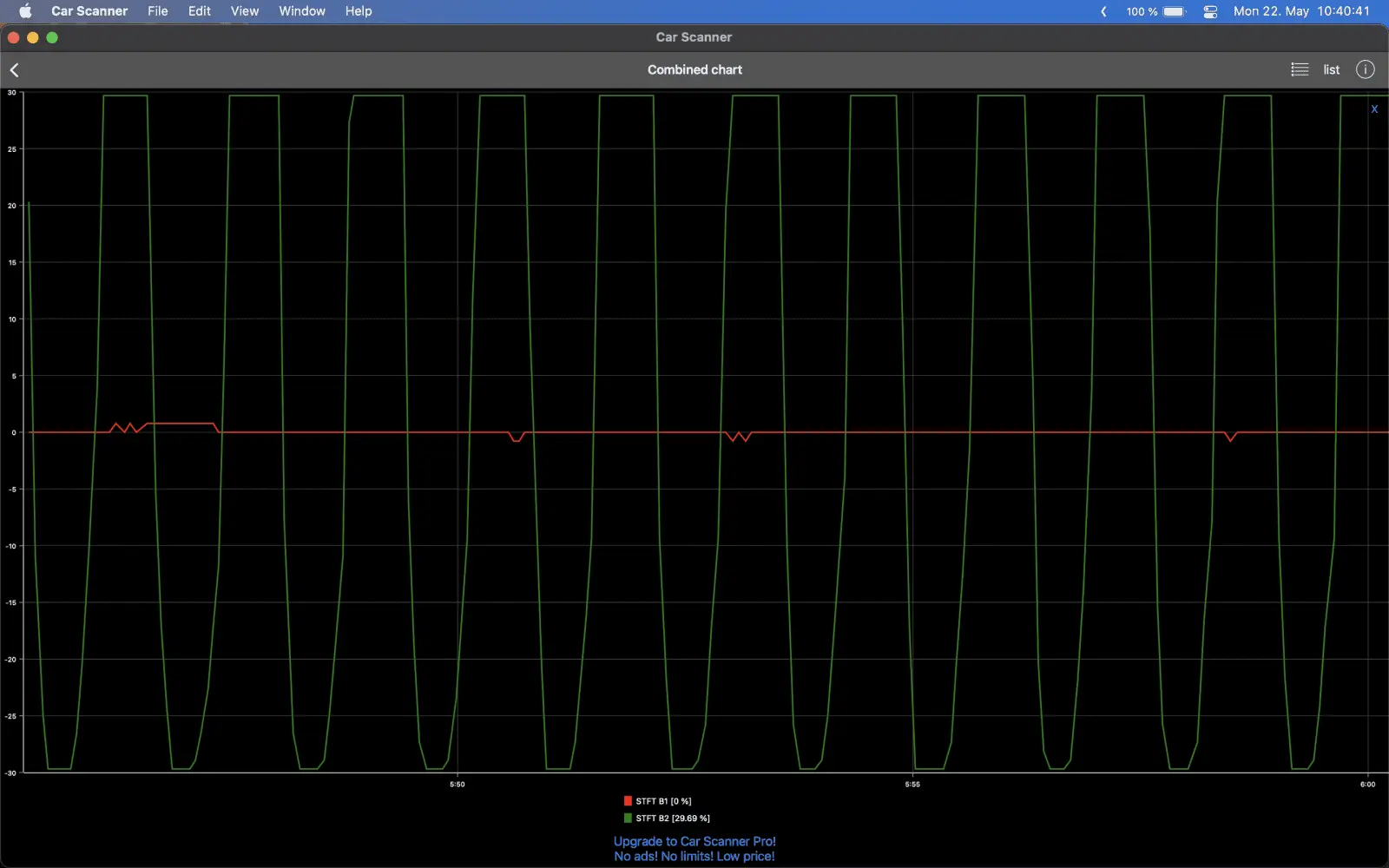Dismiss the chart with the blue X
Image resolution: width=1389 pixels, height=868 pixels.
pos(1374,108)
